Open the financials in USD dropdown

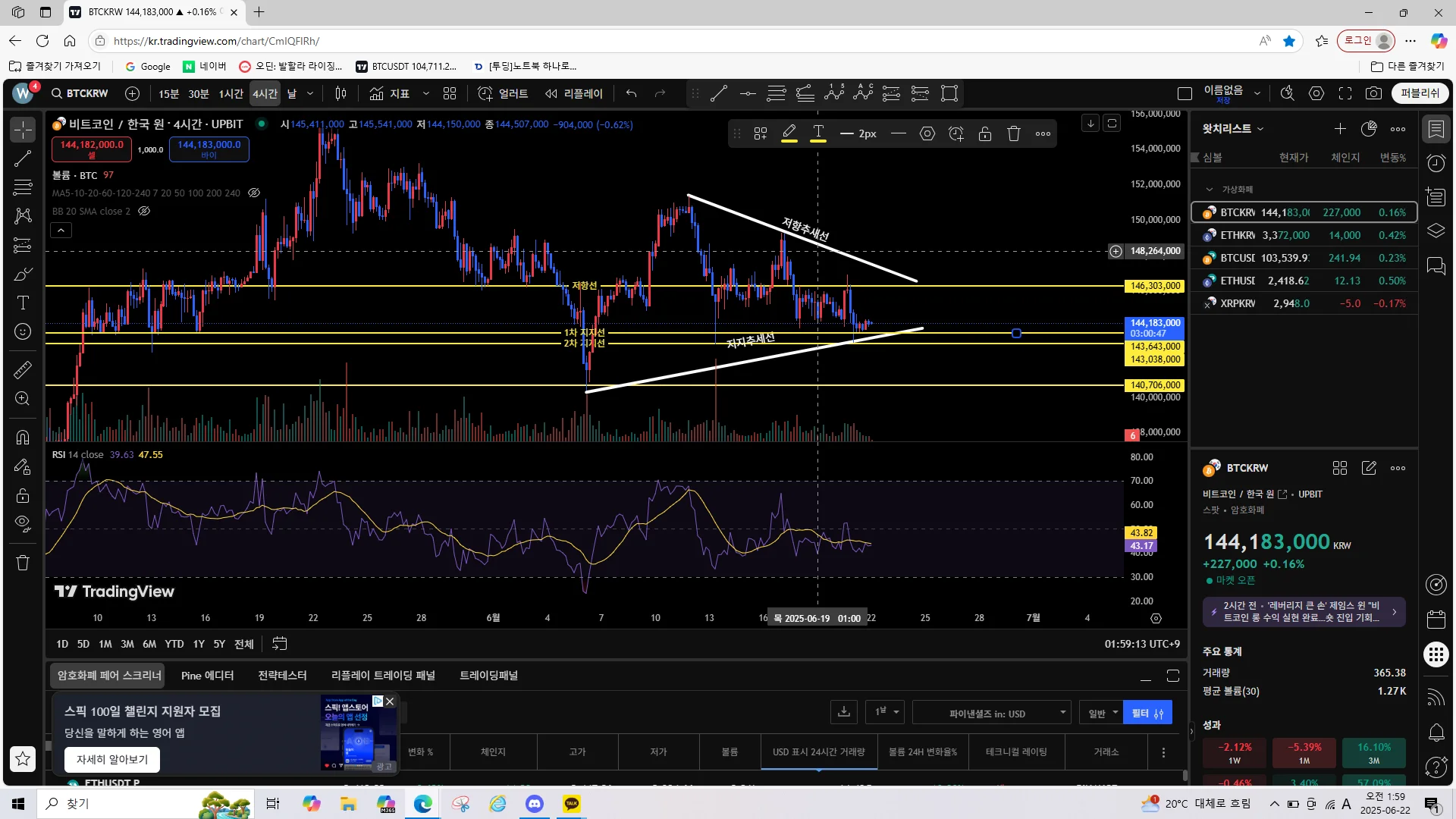tap(992, 713)
